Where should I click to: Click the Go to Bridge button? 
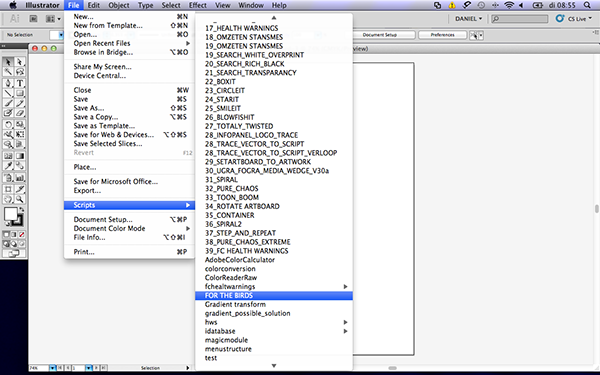pyautogui.click(x=34, y=18)
